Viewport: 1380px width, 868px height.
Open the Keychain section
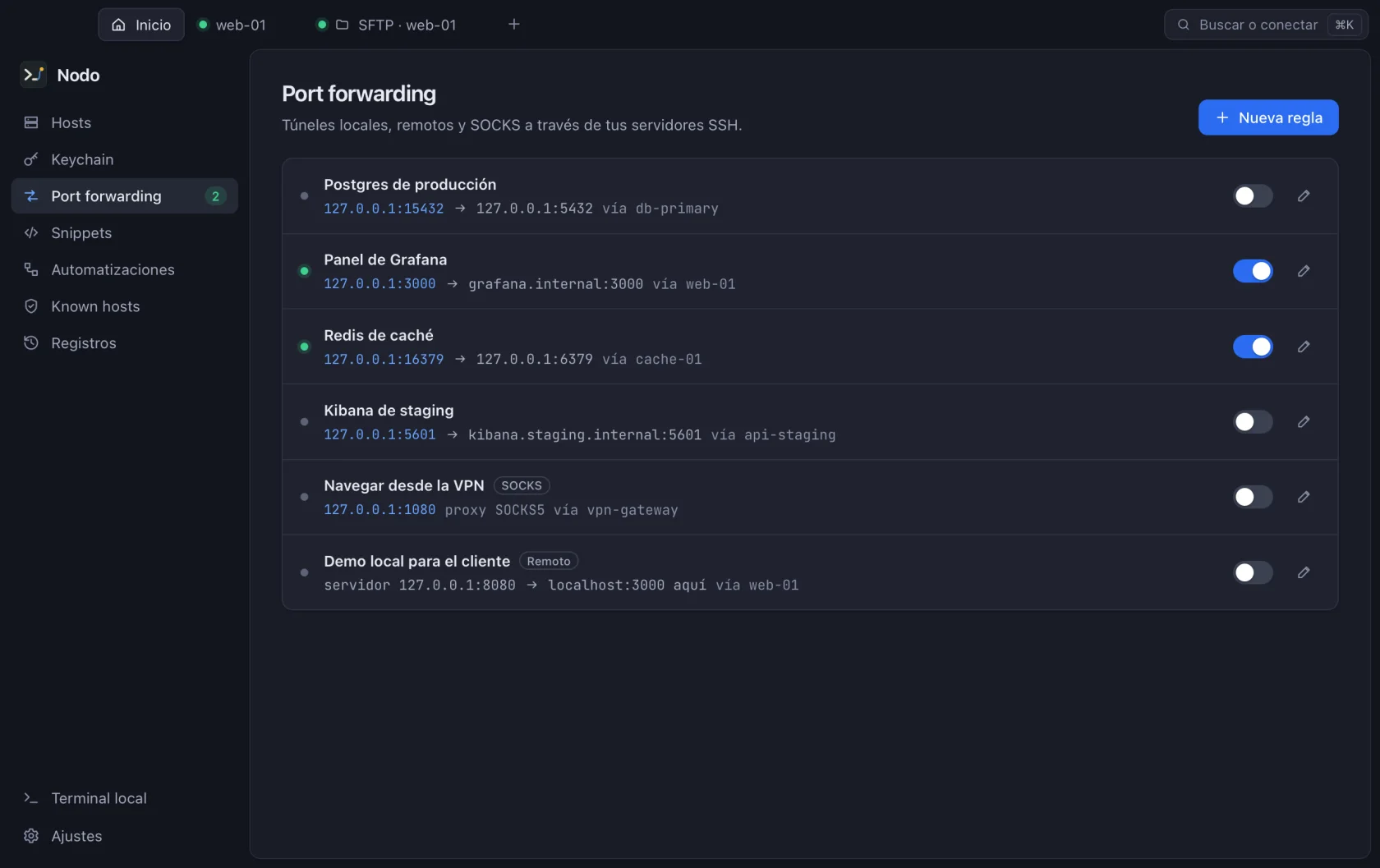(x=125, y=159)
